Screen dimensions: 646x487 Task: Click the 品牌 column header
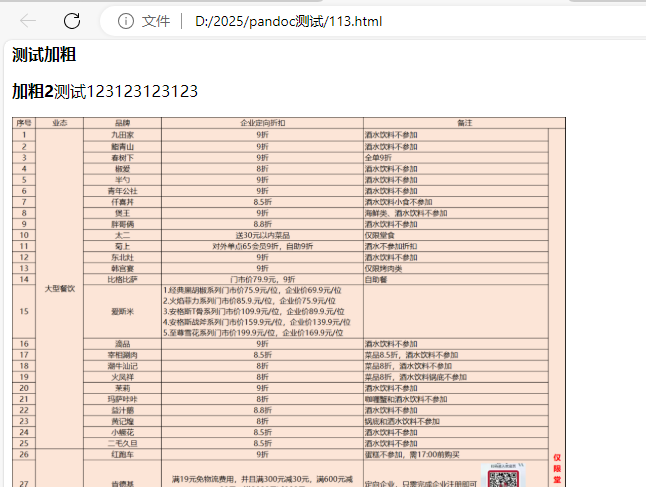pyautogui.click(x=122, y=123)
